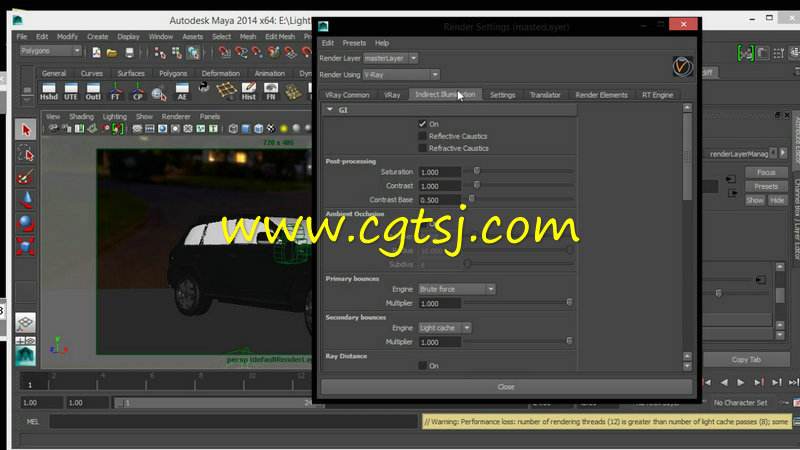This screenshot has height=450, width=800.
Task: Click the Save Scene disk icon
Action: point(129,52)
